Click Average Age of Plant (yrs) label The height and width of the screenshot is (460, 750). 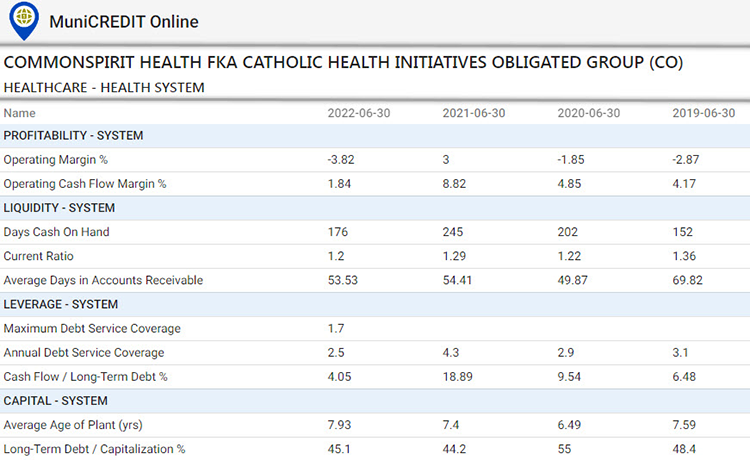pos(73,425)
